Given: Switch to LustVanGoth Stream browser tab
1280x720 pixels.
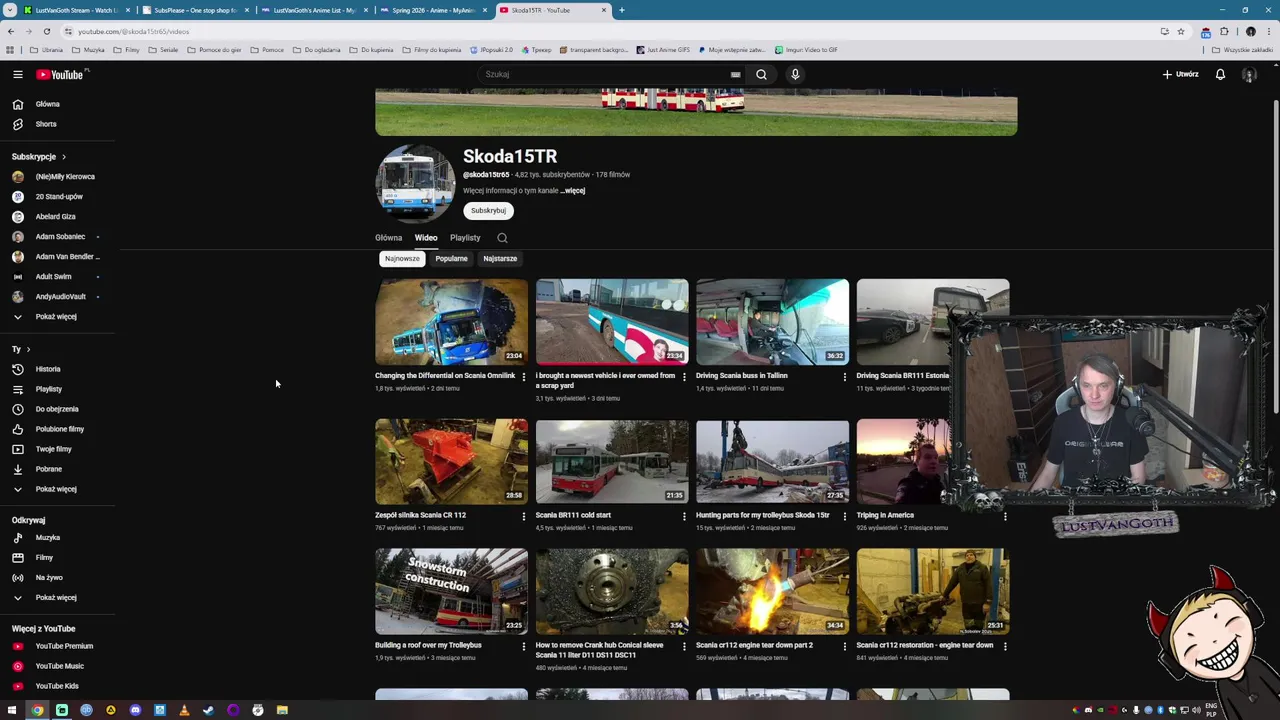Looking at the screenshot, I should pos(76,10).
